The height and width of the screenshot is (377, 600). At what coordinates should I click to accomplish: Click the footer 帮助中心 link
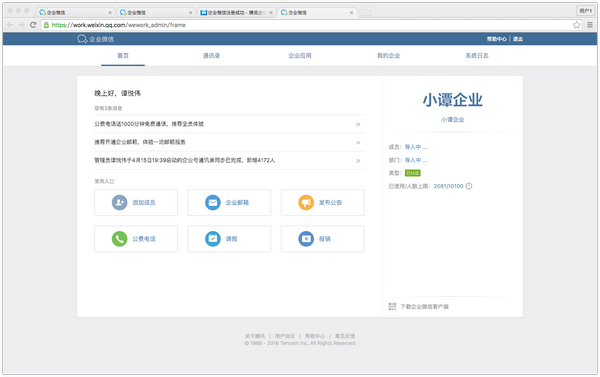pos(315,336)
